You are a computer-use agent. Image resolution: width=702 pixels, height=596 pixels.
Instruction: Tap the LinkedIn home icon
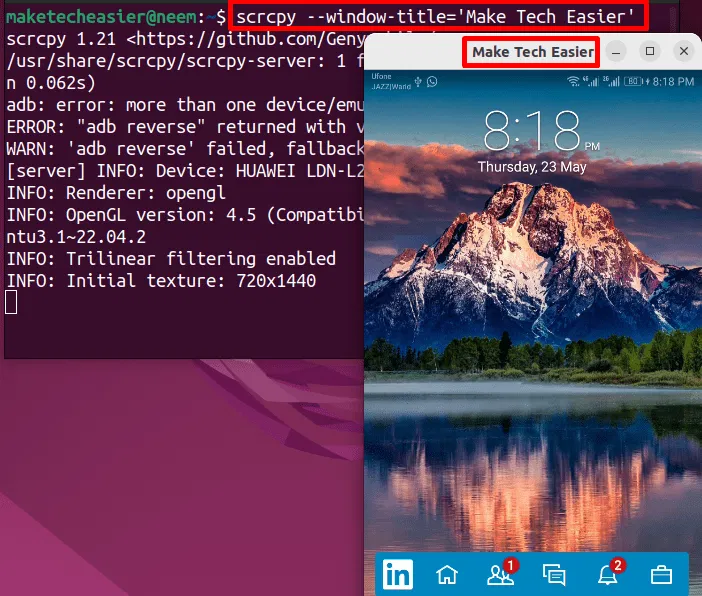447,575
